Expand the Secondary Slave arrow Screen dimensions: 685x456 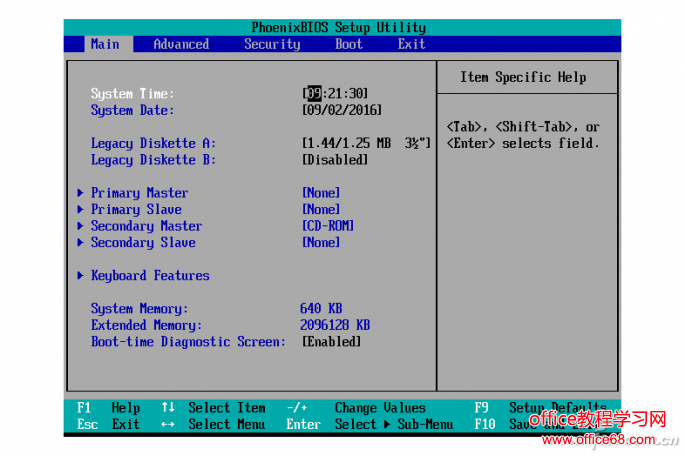pos(80,243)
